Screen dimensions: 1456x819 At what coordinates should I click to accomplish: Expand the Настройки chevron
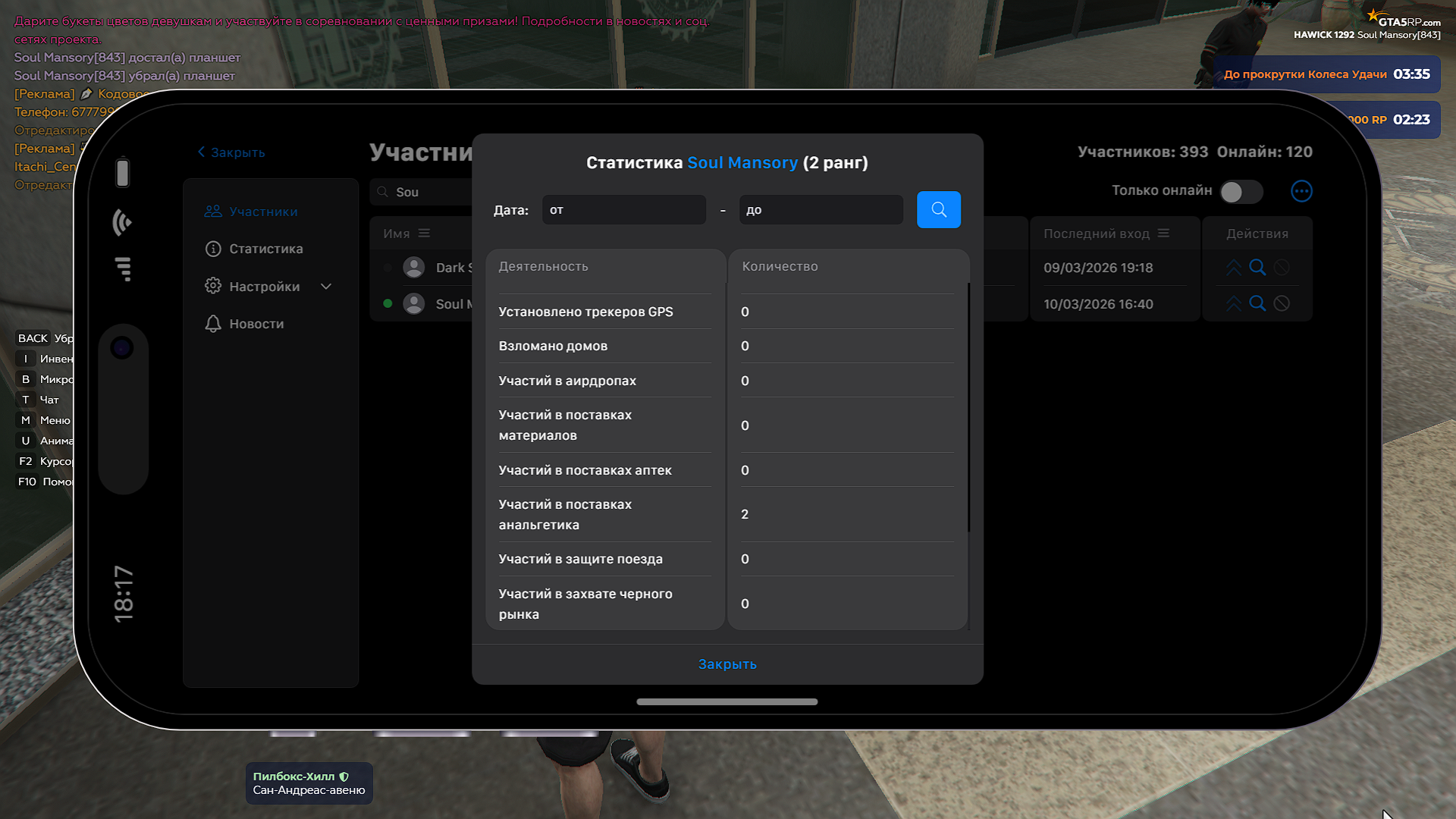pos(326,287)
